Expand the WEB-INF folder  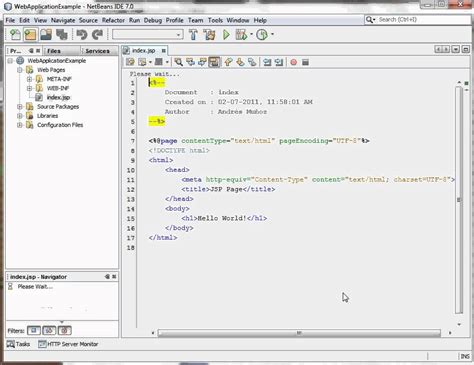click(x=29, y=88)
